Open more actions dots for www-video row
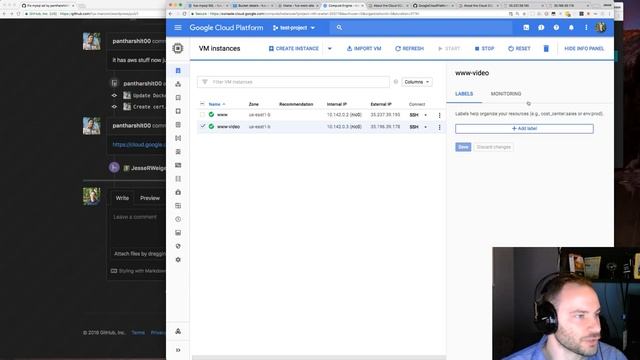 439,127
